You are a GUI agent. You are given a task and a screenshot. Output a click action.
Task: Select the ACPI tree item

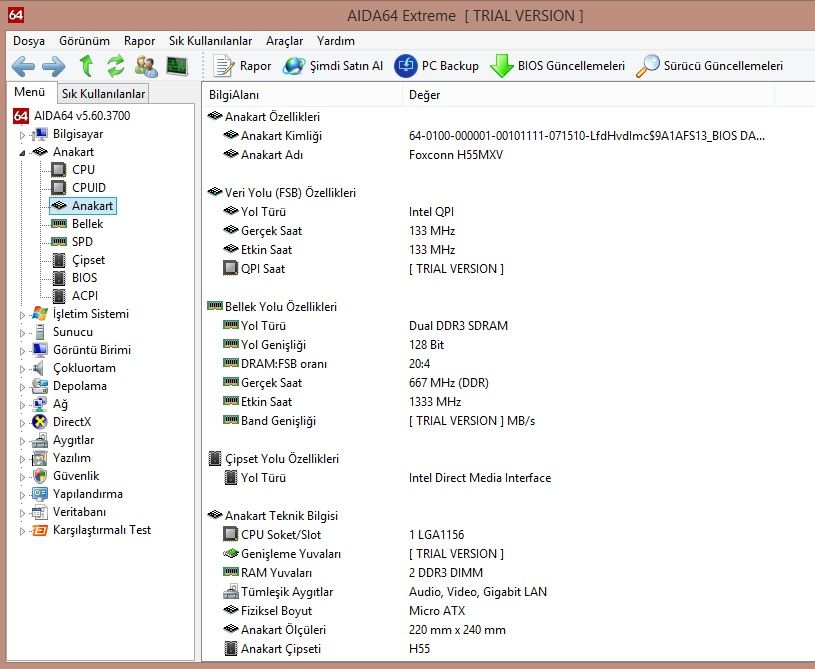tap(85, 296)
